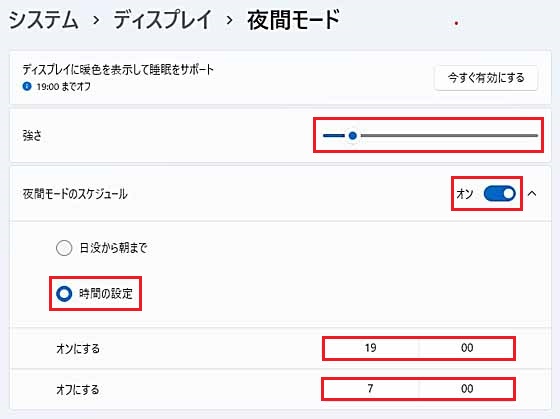Image resolution: width=560 pixels, height=419 pixels.
Task: Go to ディスプレイ in the breadcrumb
Action: (162, 20)
